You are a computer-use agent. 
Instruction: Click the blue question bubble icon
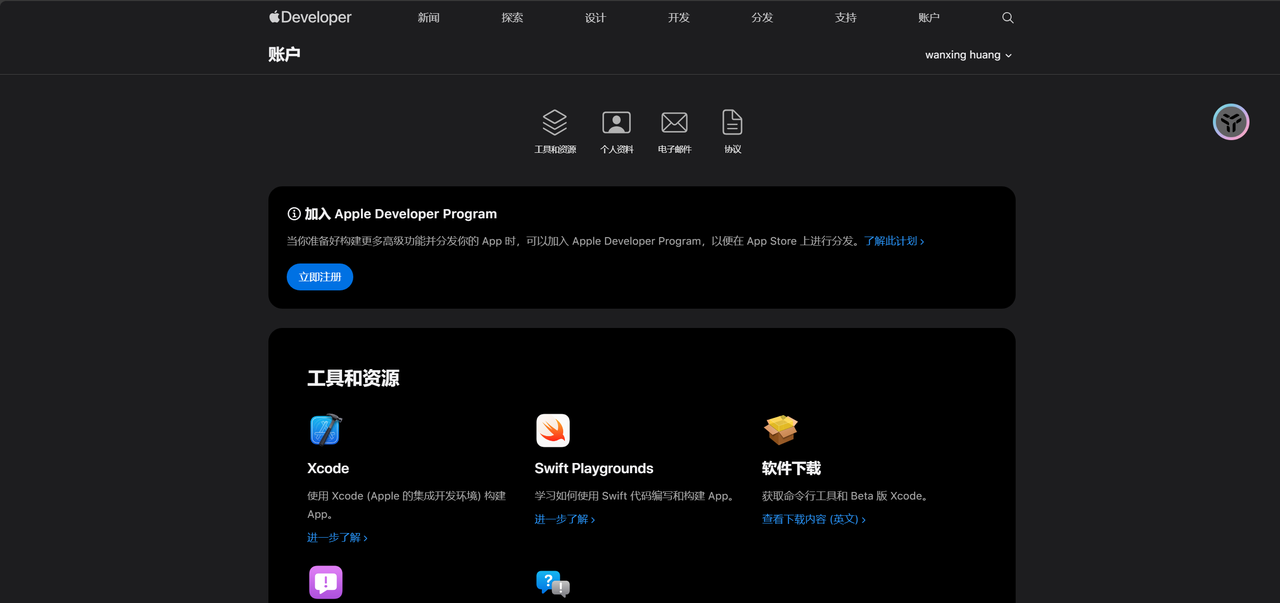(553, 583)
